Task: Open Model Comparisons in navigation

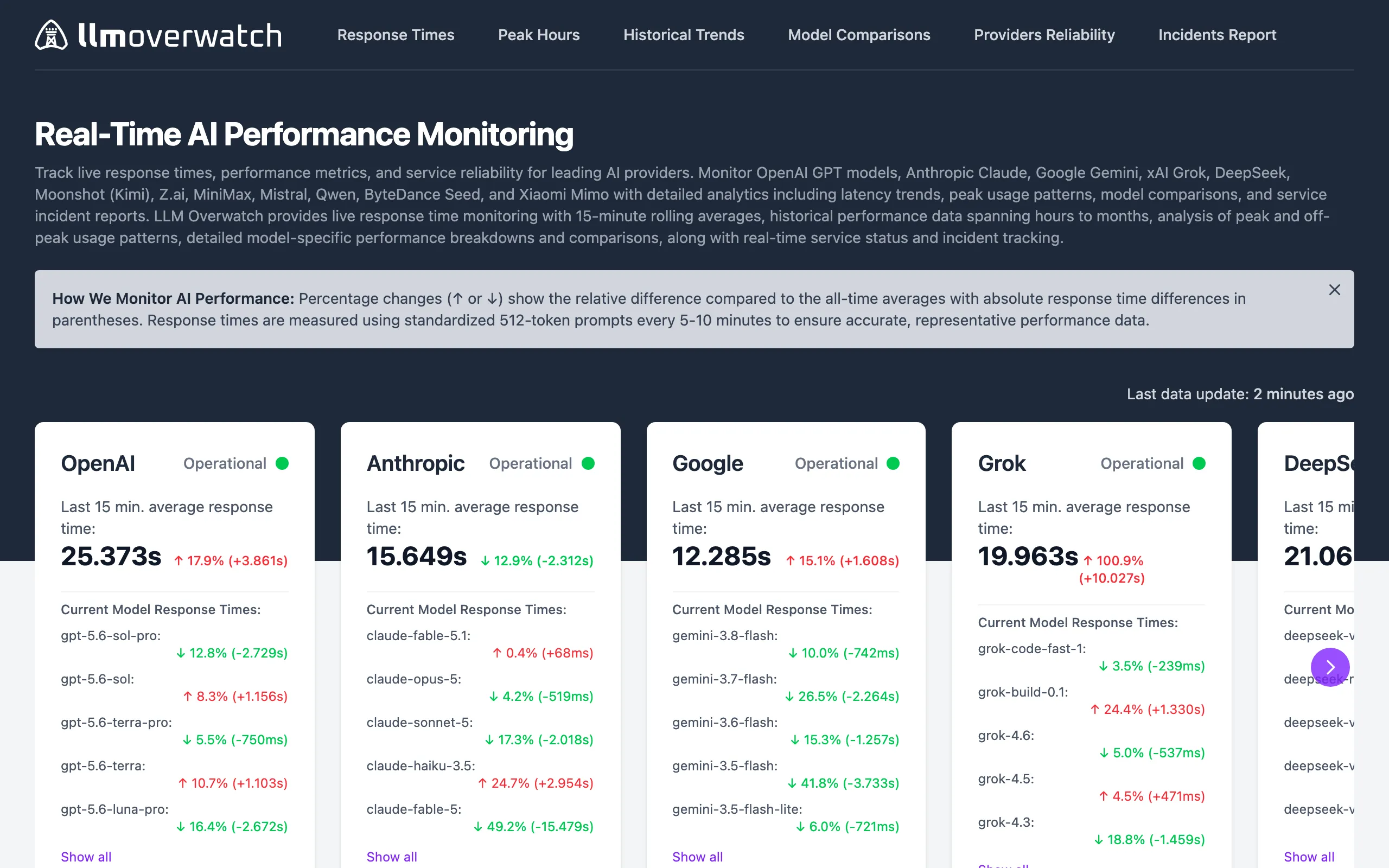Action: point(859,35)
